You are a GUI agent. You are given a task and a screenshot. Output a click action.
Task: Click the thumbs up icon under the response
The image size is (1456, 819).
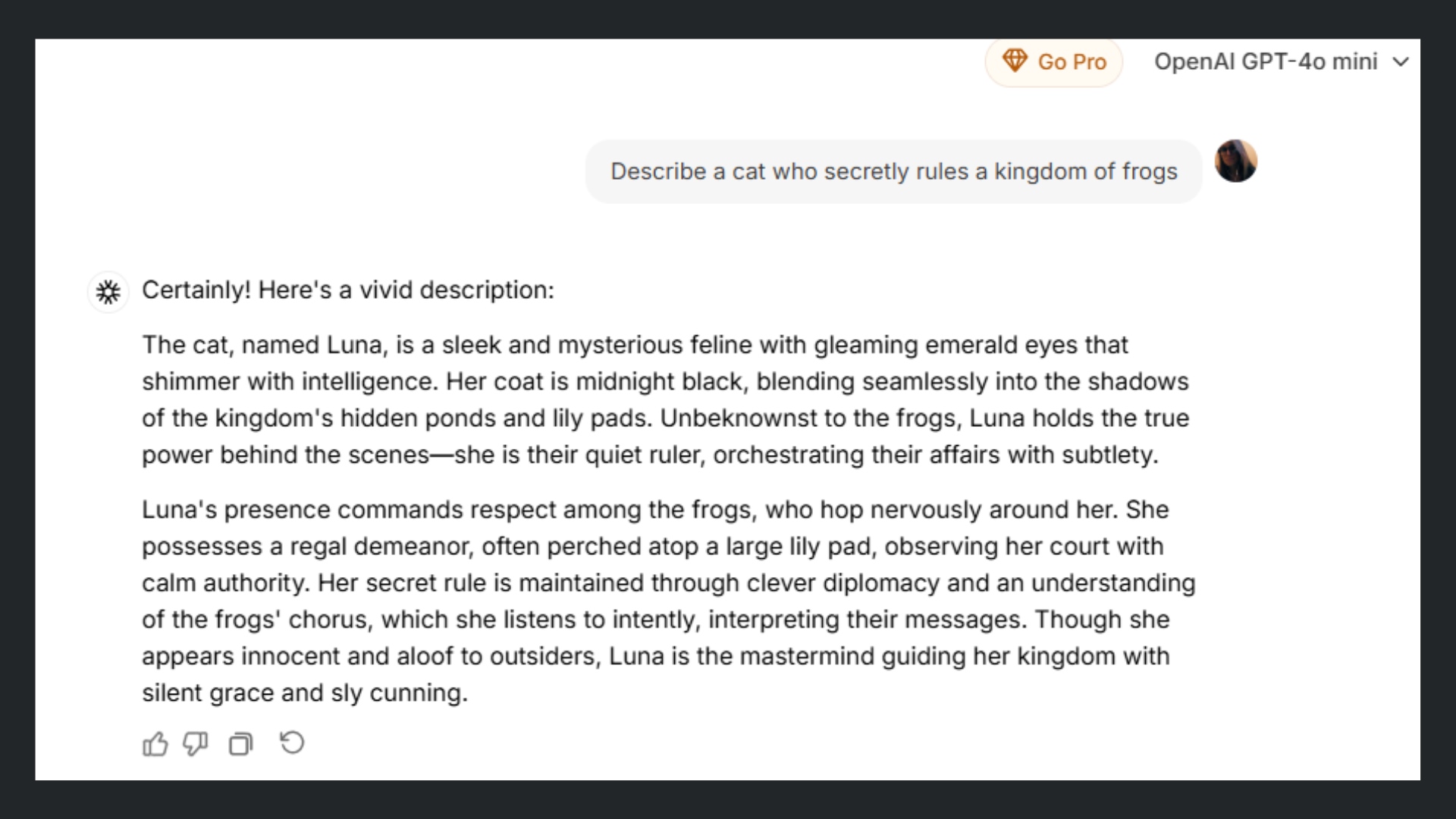pyautogui.click(x=155, y=744)
